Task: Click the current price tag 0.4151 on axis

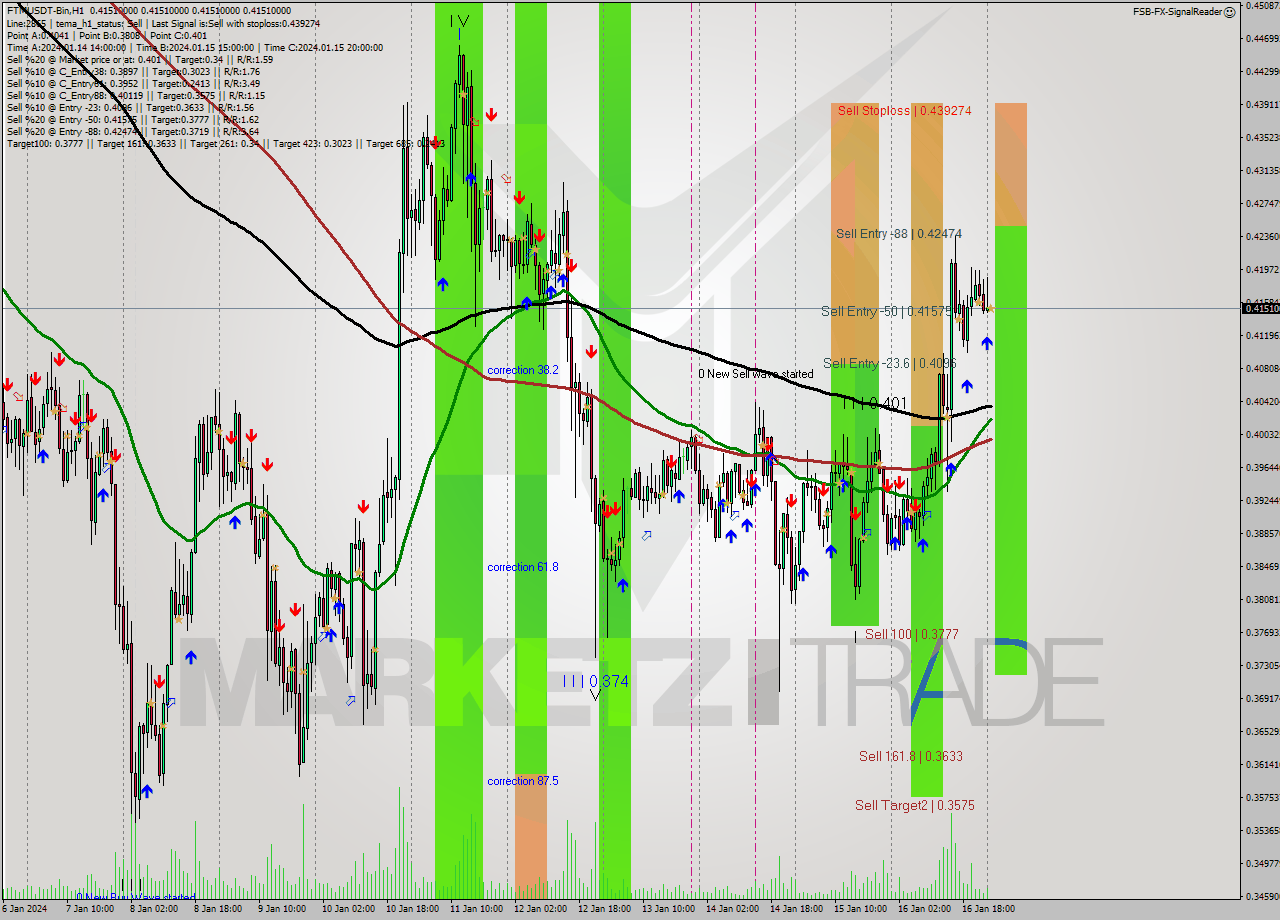Action: coord(1260,308)
